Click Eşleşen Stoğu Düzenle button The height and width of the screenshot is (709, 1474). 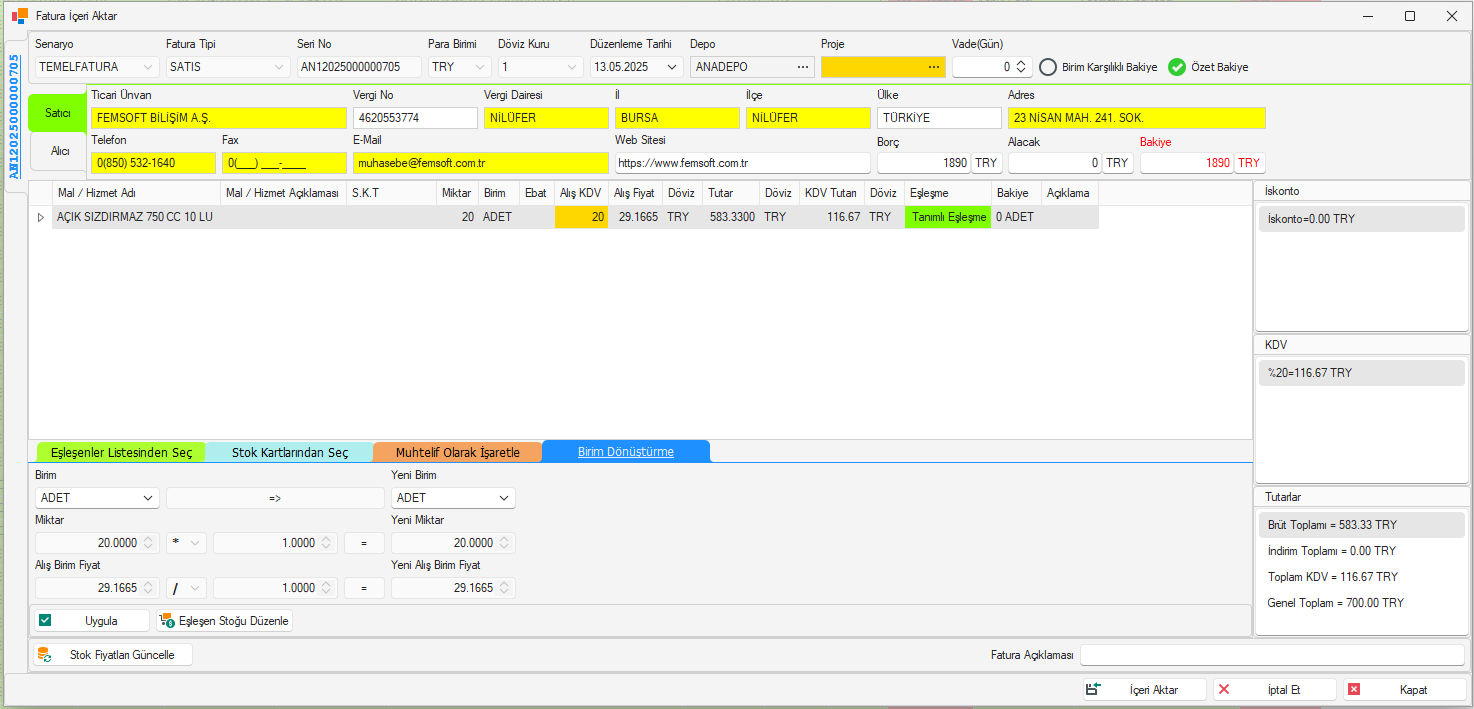pos(225,621)
